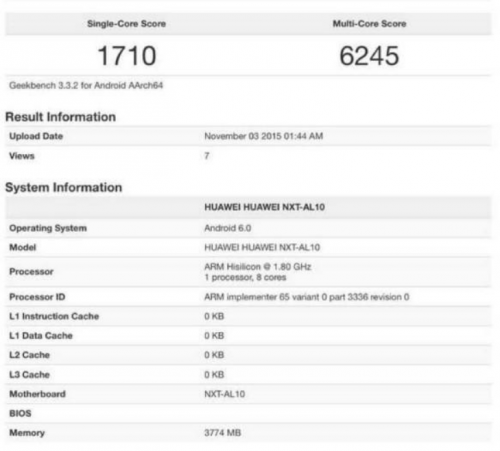Select the L1 Instruction Cache row
This screenshot has height=451, width=500.
(248, 316)
